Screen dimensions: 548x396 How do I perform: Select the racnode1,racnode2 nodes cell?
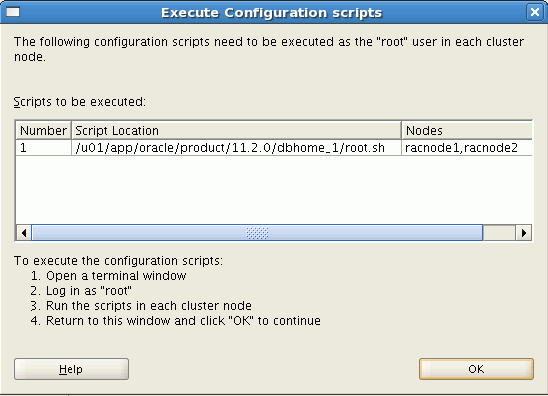(x=467, y=148)
